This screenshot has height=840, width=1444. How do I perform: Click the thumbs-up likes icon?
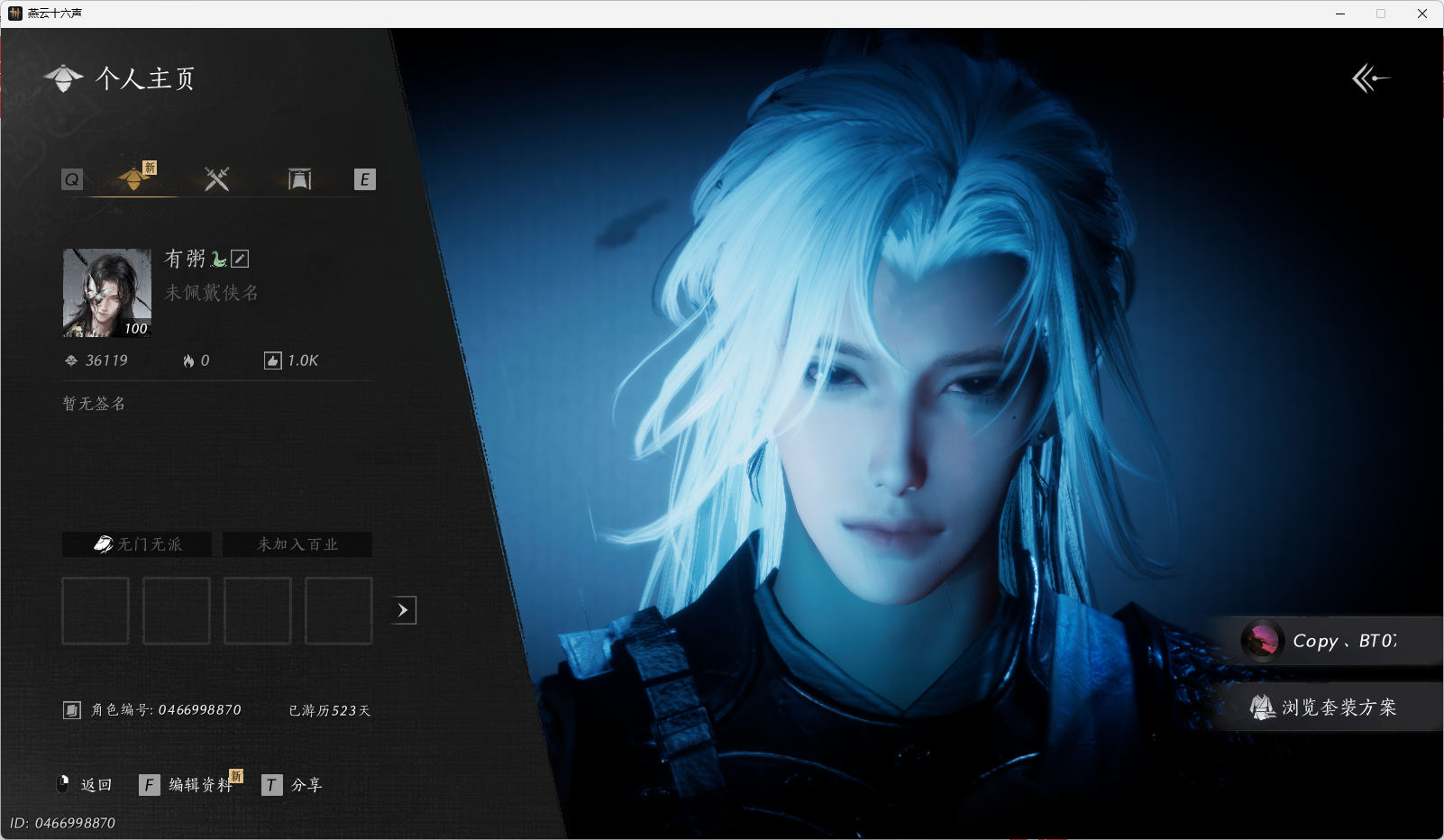coord(272,361)
